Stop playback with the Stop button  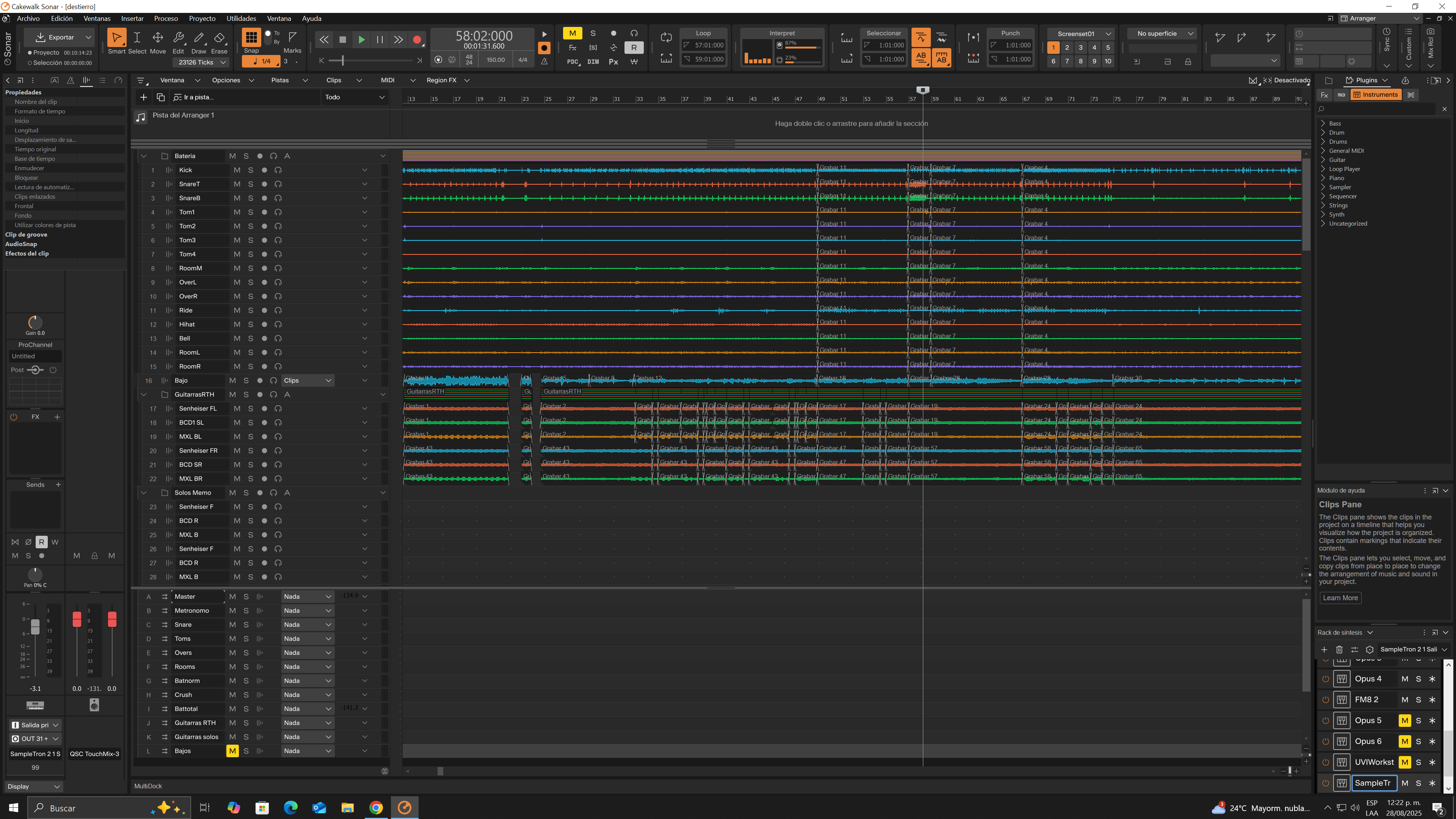click(x=342, y=39)
